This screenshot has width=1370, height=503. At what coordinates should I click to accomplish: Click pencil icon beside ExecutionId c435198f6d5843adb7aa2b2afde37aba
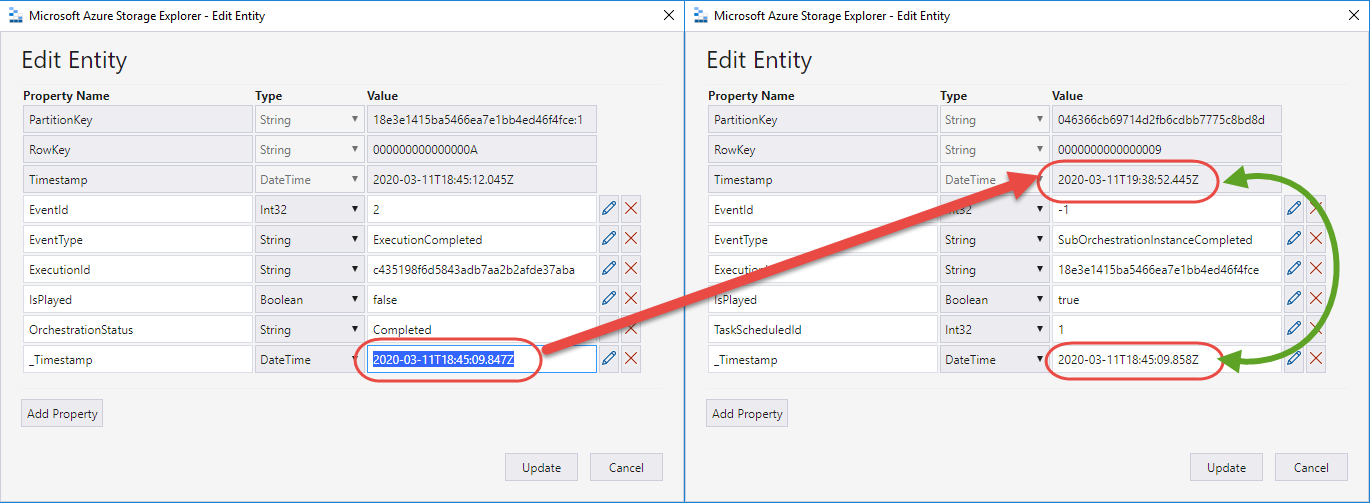click(609, 269)
